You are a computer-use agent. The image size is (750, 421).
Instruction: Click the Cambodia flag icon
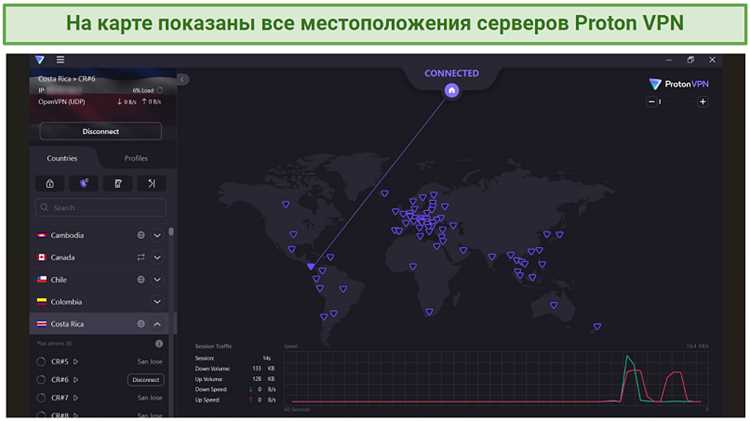(x=42, y=235)
